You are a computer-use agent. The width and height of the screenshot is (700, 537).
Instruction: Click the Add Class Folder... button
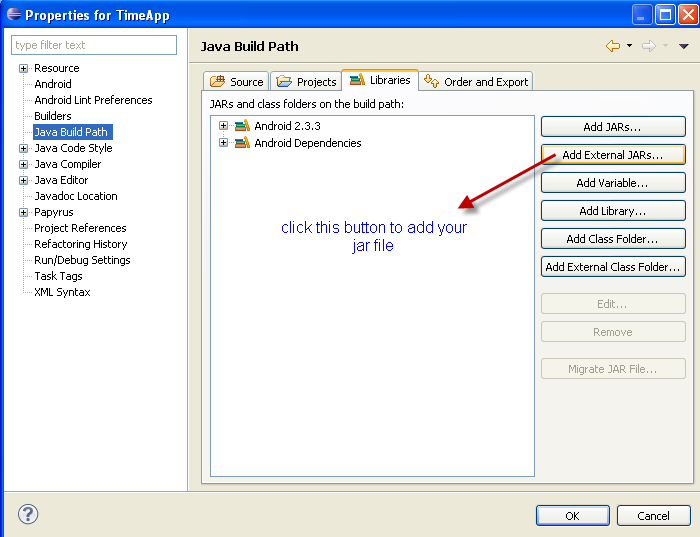point(613,239)
